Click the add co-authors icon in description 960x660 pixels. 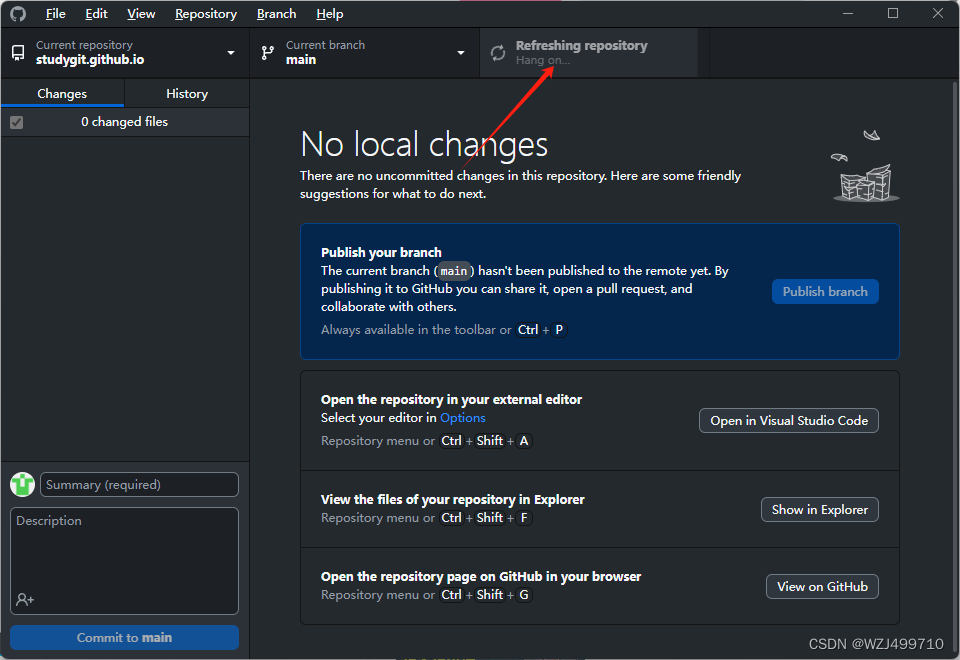tap(25, 599)
